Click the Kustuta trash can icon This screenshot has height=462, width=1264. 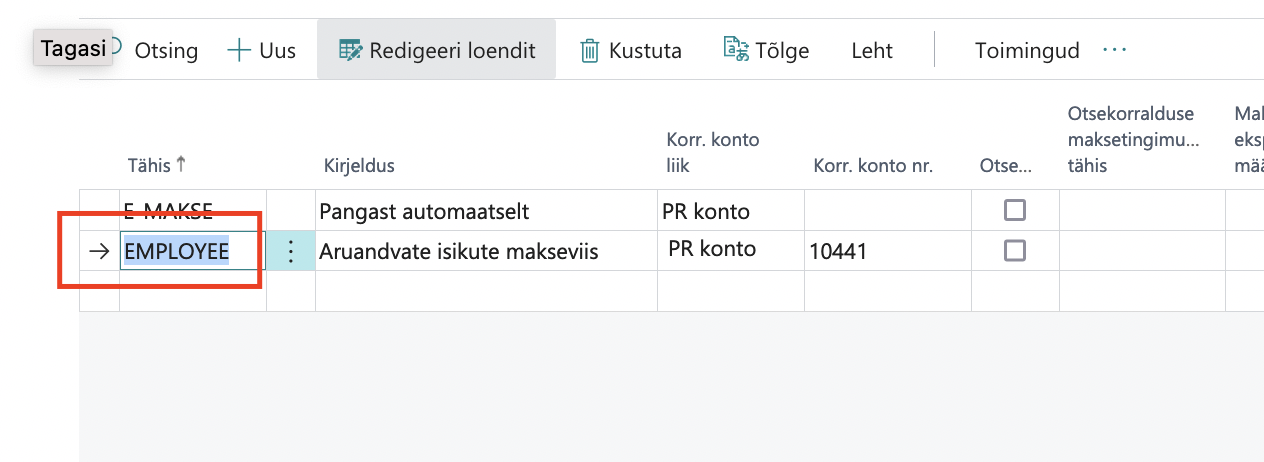(x=590, y=50)
